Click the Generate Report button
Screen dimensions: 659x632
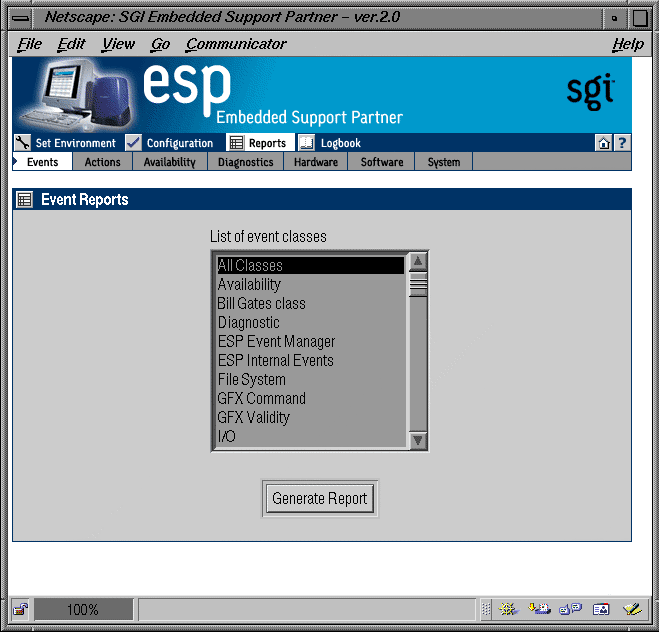(x=320, y=498)
